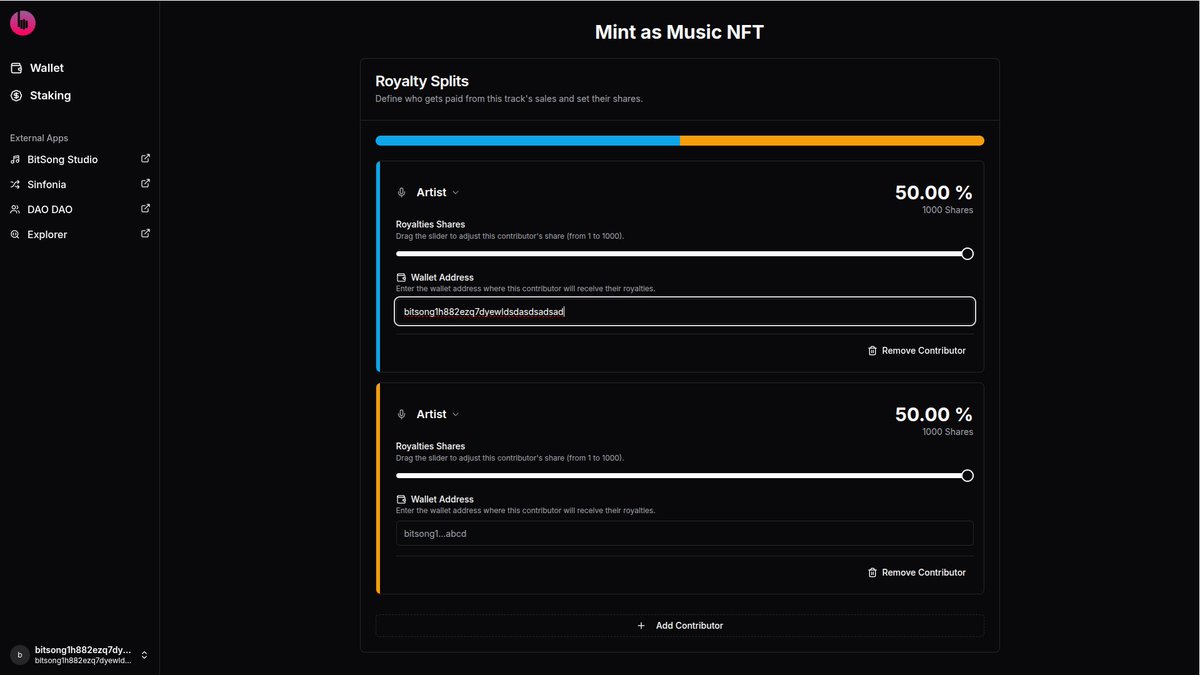Click the external link icon beside BitSong Studio
The width and height of the screenshot is (1200, 675).
145,159
